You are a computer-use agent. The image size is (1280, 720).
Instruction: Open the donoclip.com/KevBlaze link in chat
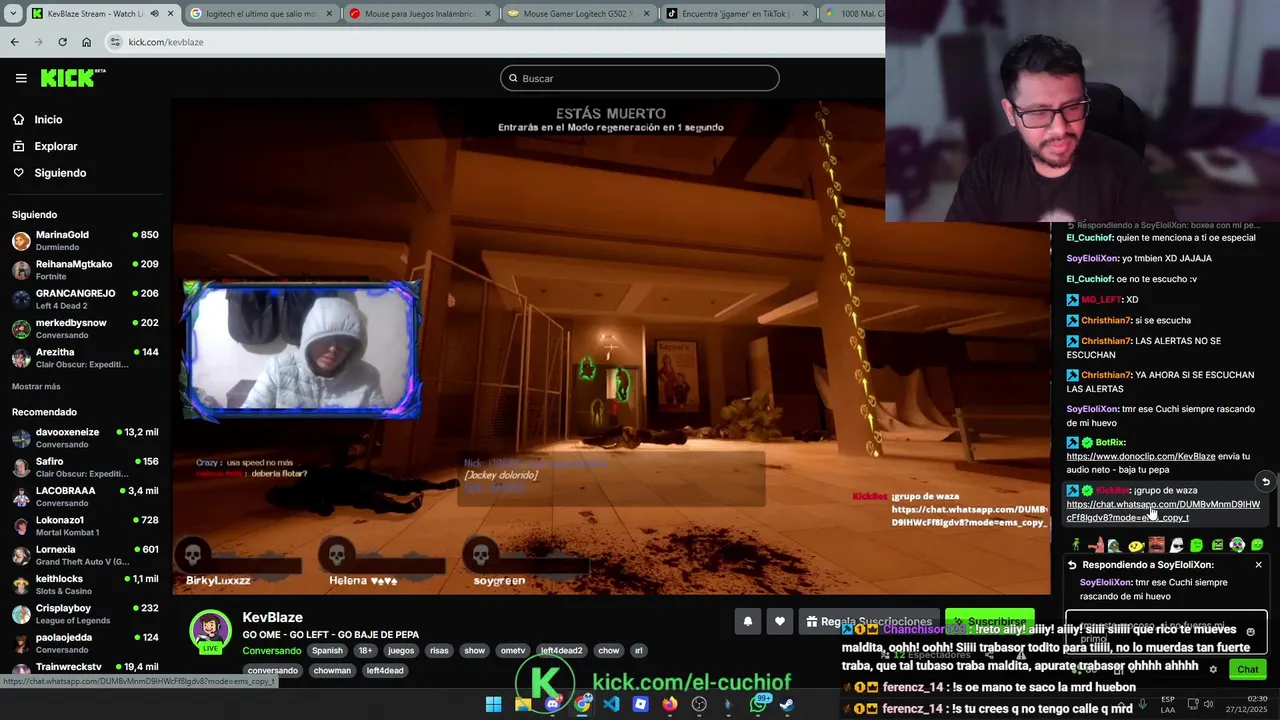click(1141, 456)
